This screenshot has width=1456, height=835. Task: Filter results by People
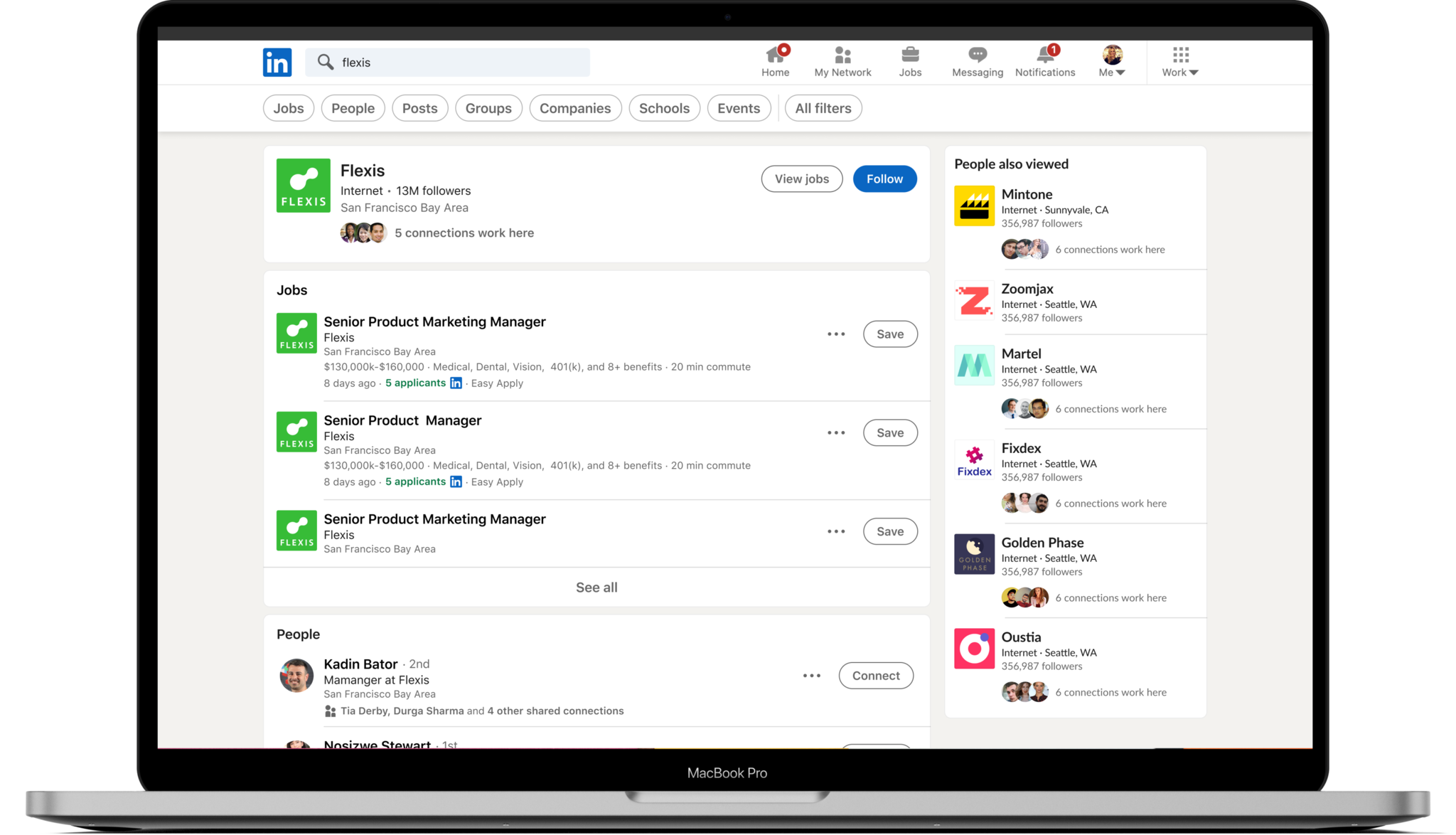[x=353, y=108]
